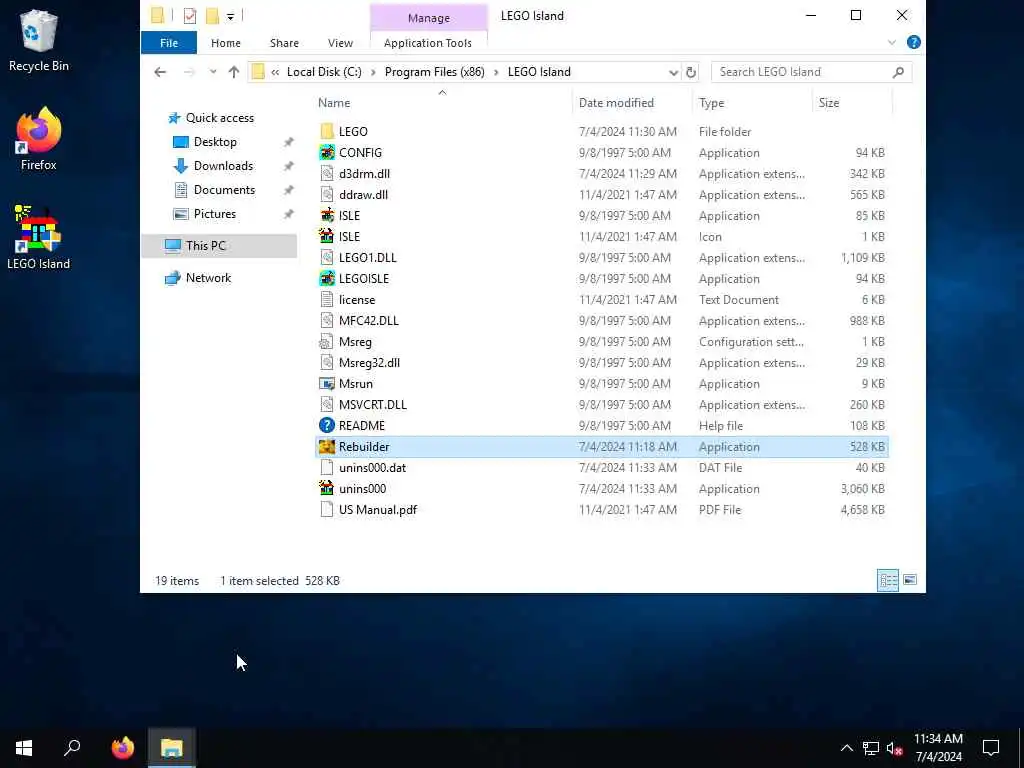Open Desktop in navigation pane

(215, 142)
